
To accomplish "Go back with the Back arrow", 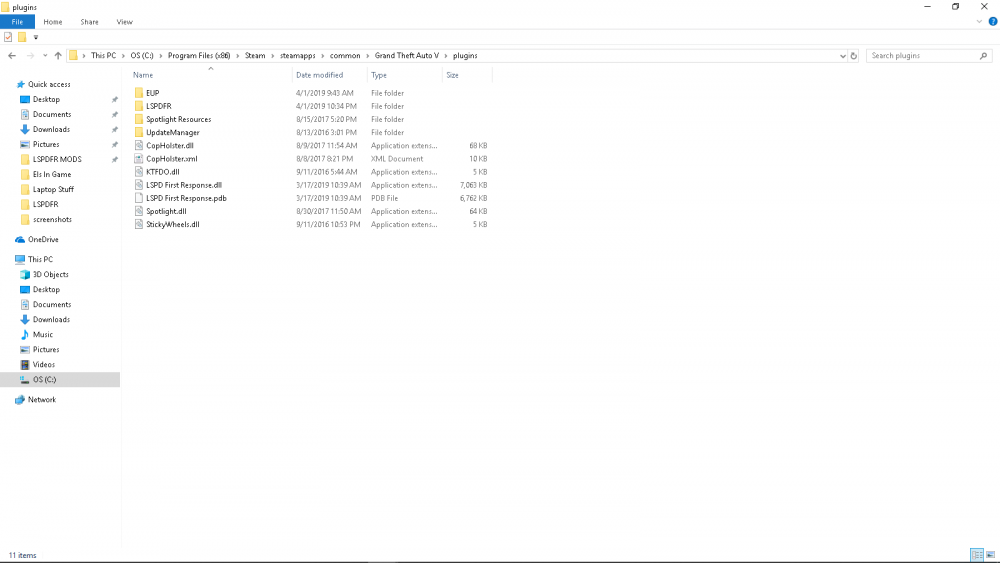I will pos(11,55).
